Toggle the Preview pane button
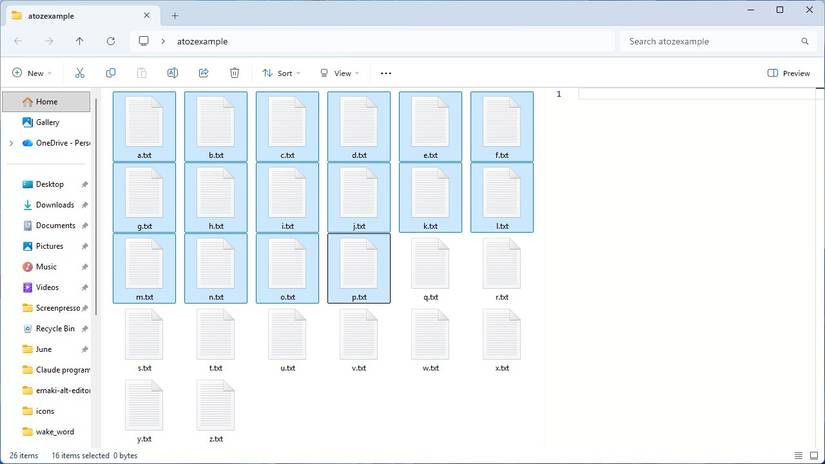Image resolution: width=825 pixels, height=464 pixels. click(x=789, y=73)
